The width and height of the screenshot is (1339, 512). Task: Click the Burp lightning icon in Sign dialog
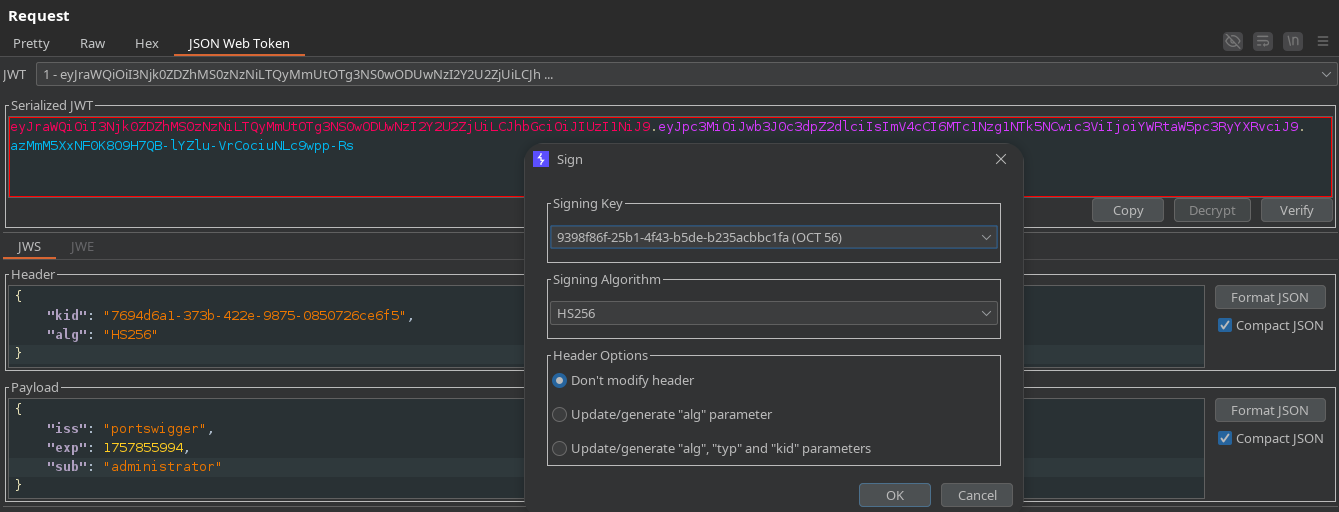541,159
